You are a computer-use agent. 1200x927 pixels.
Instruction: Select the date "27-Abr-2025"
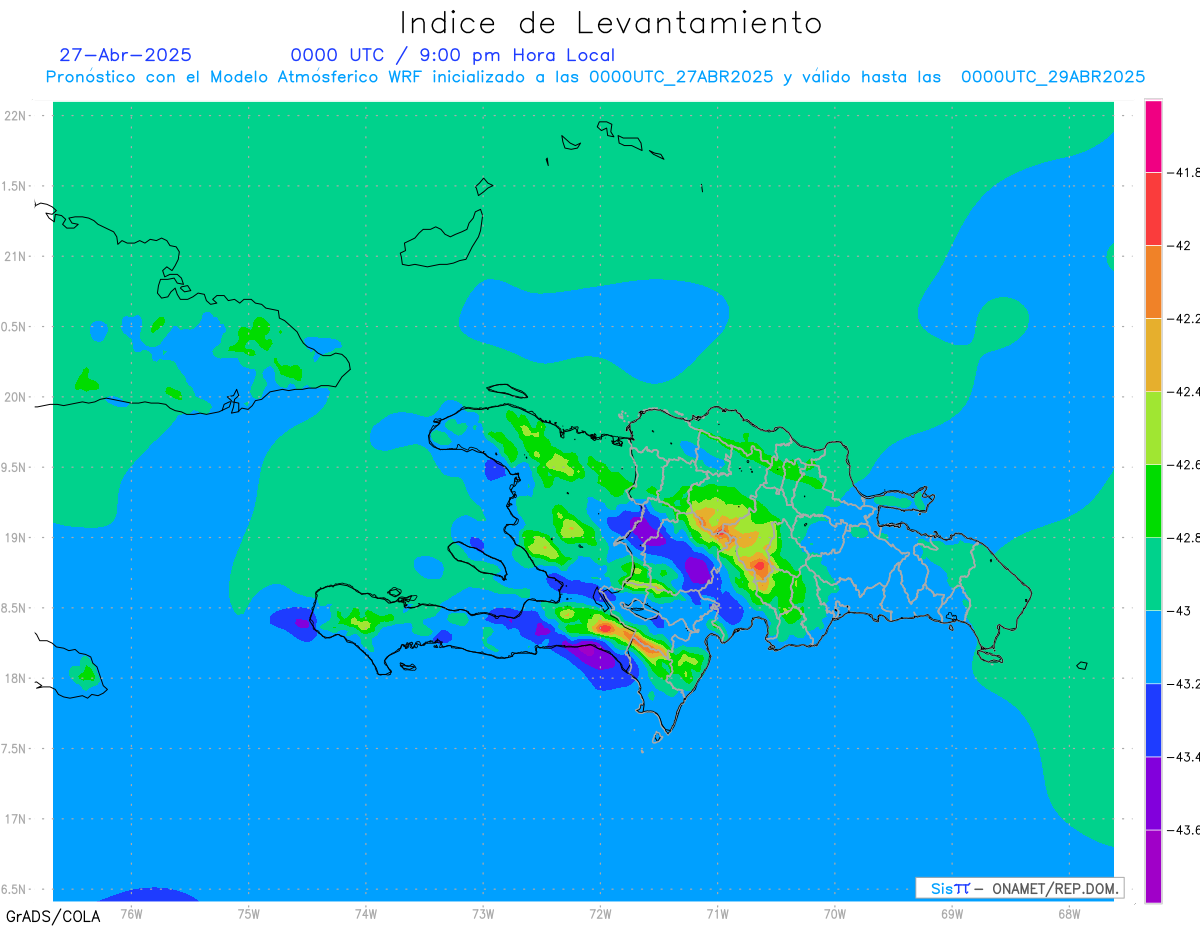pyautogui.click(x=126, y=55)
